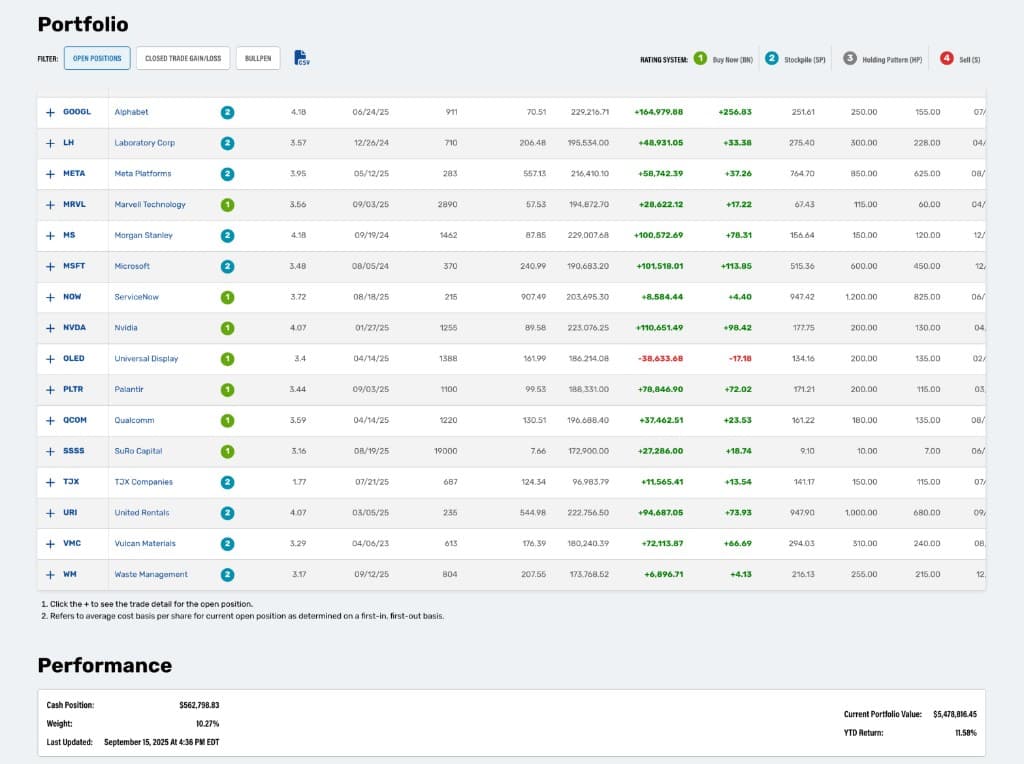
Task: Expand the MS position trade detail
Action: (50, 236)
